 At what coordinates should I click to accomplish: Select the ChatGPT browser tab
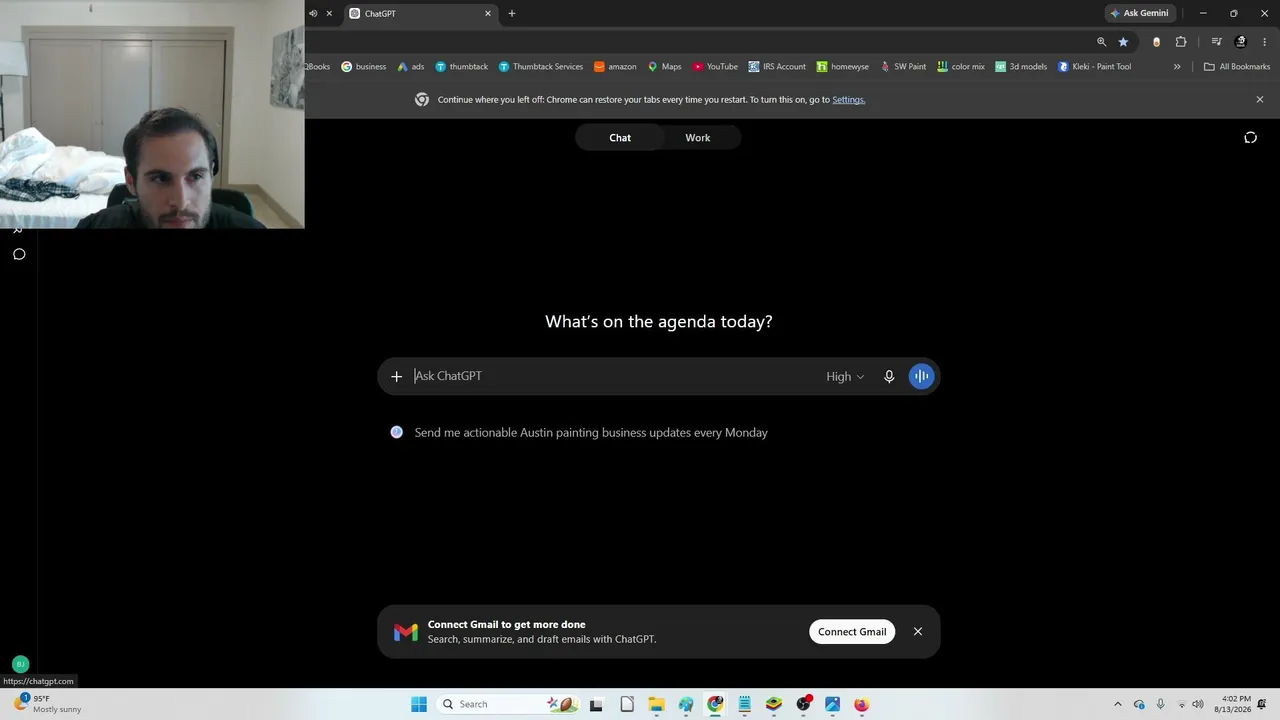pyautogui.click(x=420, y=14)
